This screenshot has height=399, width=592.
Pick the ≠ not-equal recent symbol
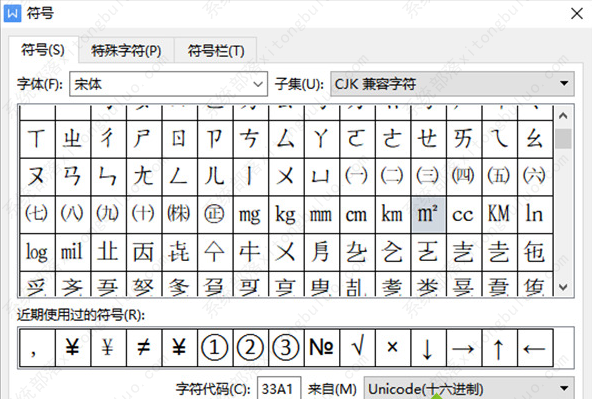pyautogui.click(x=144, y=348)
